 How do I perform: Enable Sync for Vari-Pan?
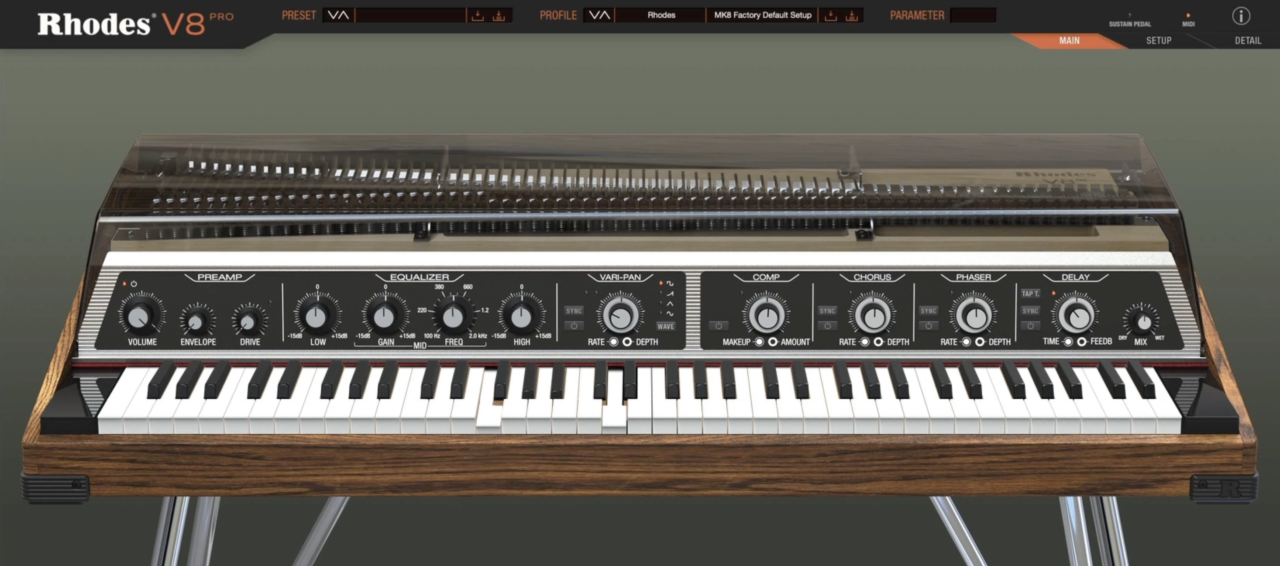[574, 310]
